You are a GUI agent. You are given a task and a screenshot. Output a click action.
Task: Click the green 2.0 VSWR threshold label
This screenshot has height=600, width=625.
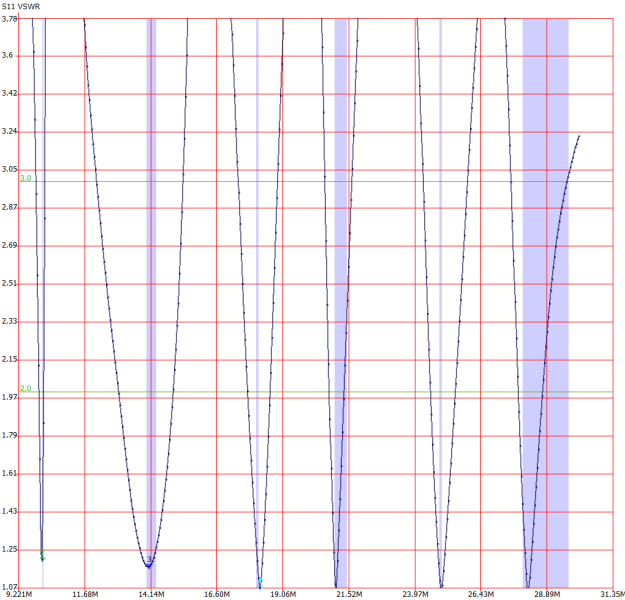click(26, 388)
